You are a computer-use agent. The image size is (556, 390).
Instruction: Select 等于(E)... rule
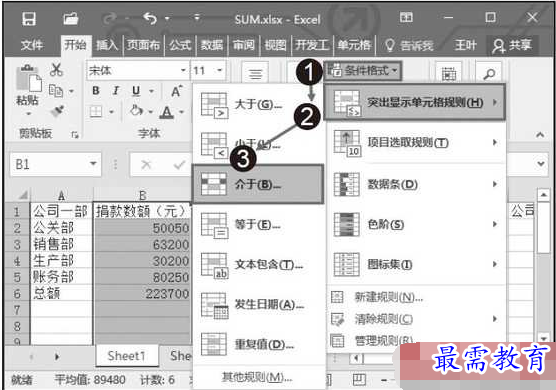click(258, 225)
